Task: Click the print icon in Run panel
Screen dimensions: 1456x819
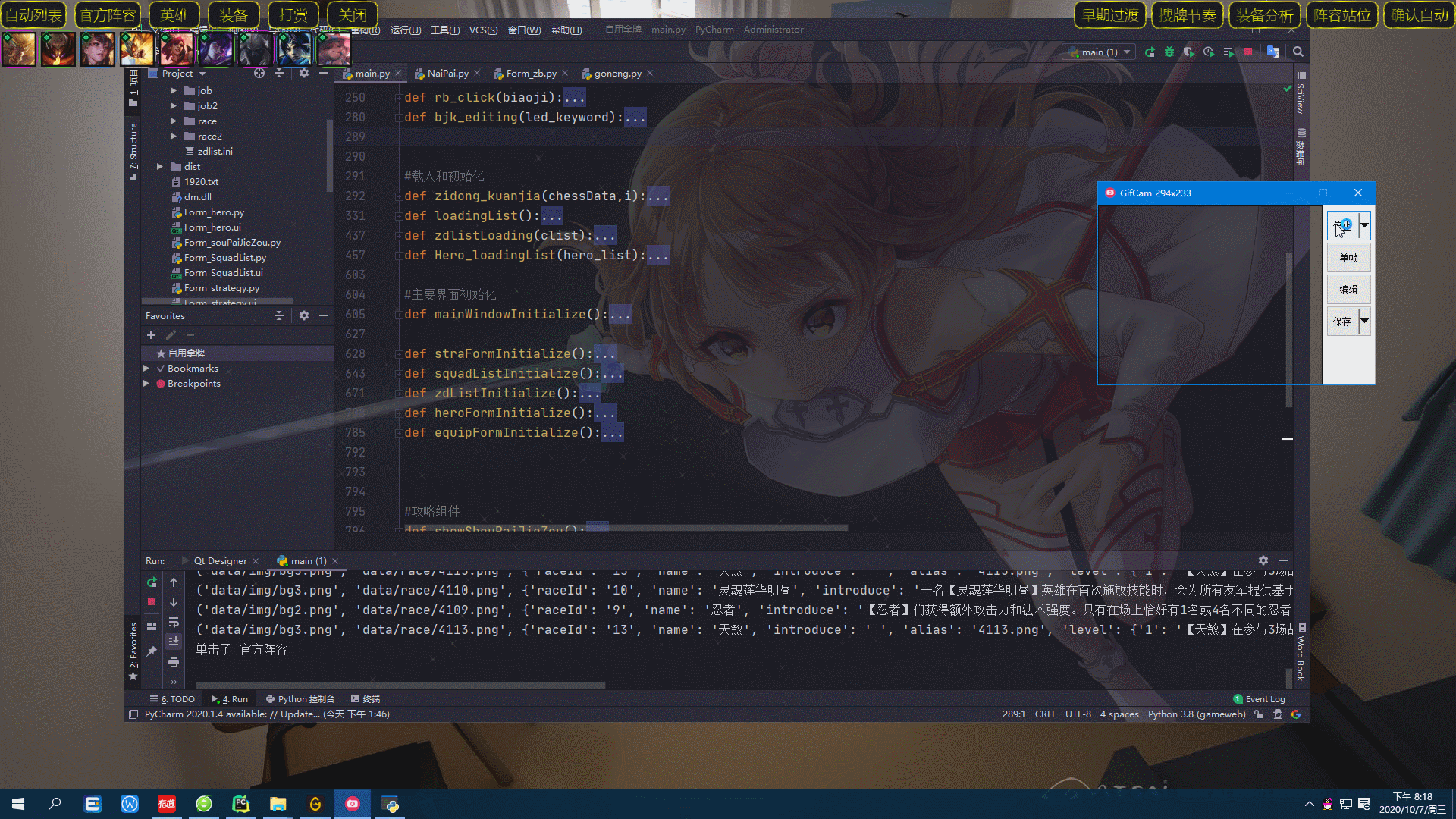Action: (174, 661)
